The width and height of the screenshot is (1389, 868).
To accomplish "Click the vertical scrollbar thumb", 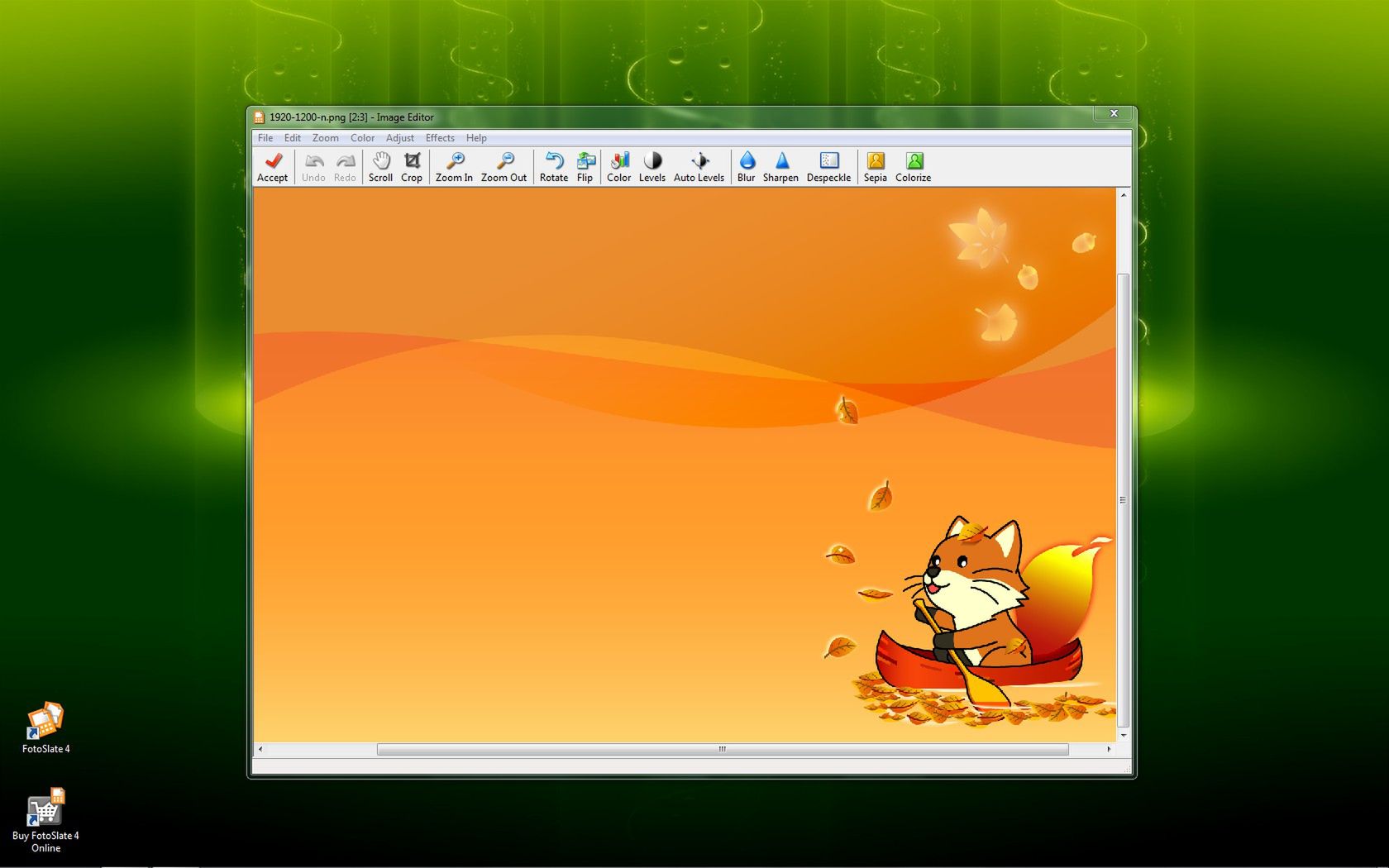I will [1123, 500].
